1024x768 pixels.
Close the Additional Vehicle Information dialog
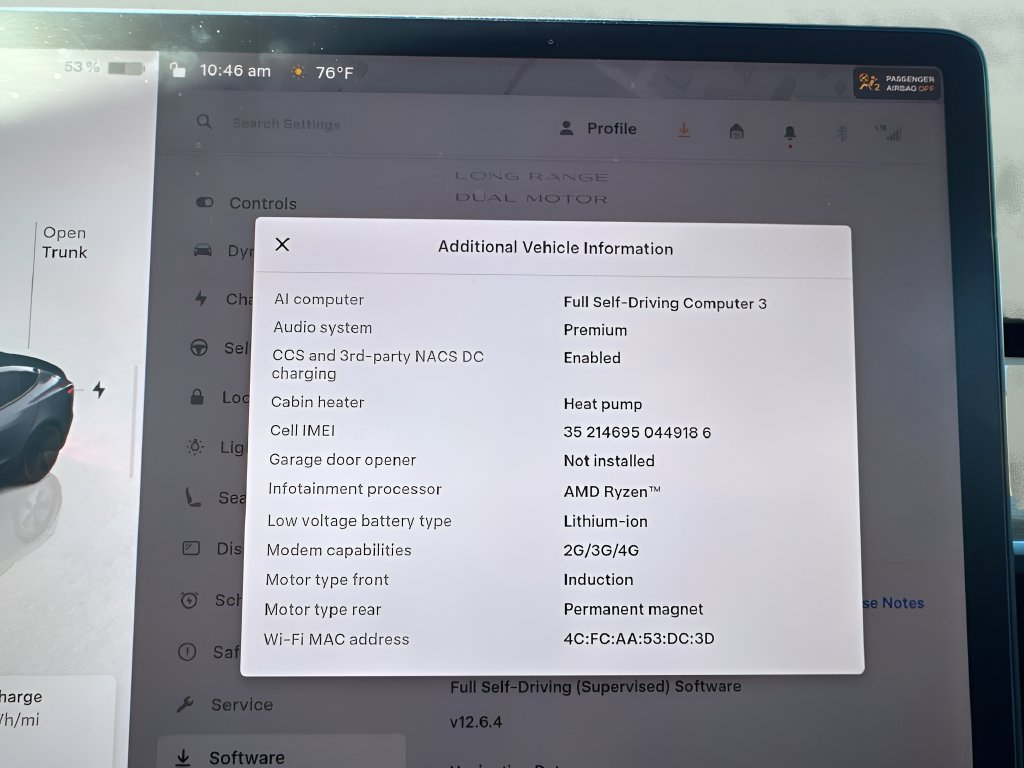282,244
